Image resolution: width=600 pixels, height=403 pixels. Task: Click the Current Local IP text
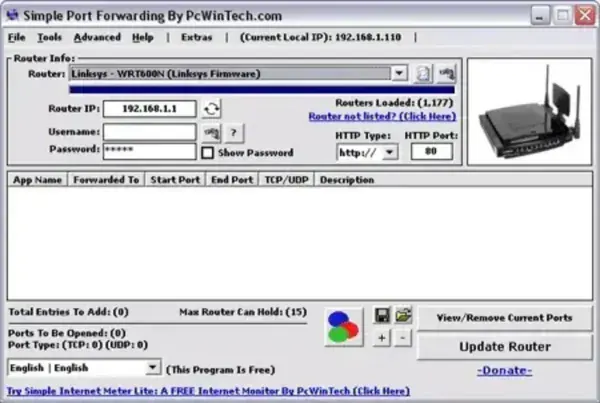pos(321,37)
